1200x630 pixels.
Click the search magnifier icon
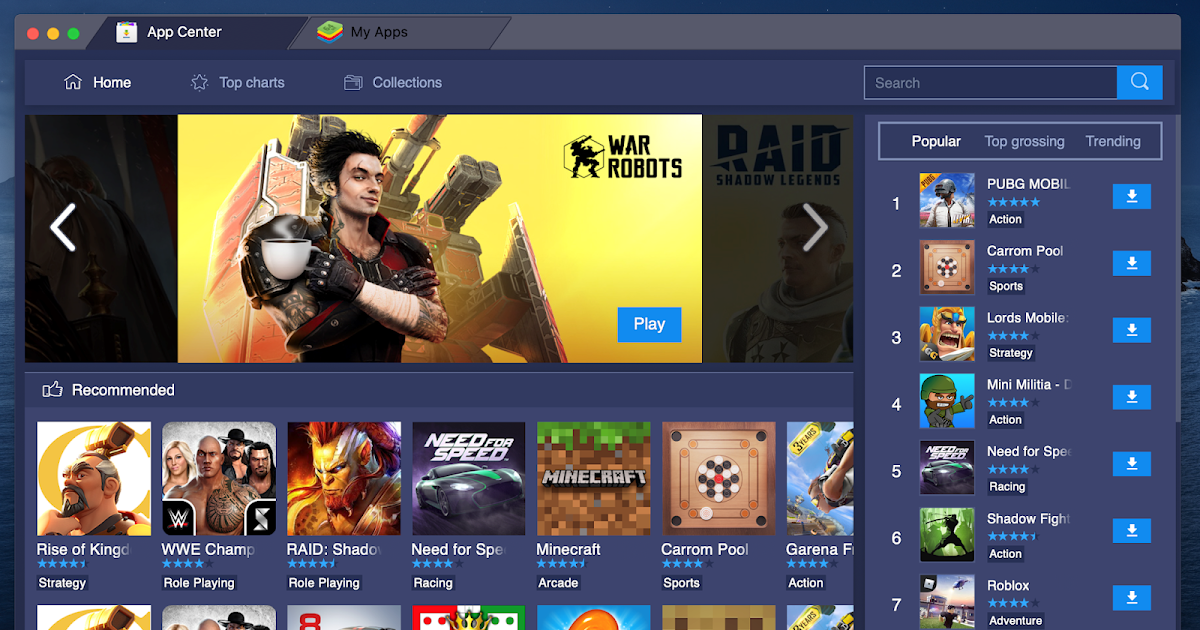1139,82
